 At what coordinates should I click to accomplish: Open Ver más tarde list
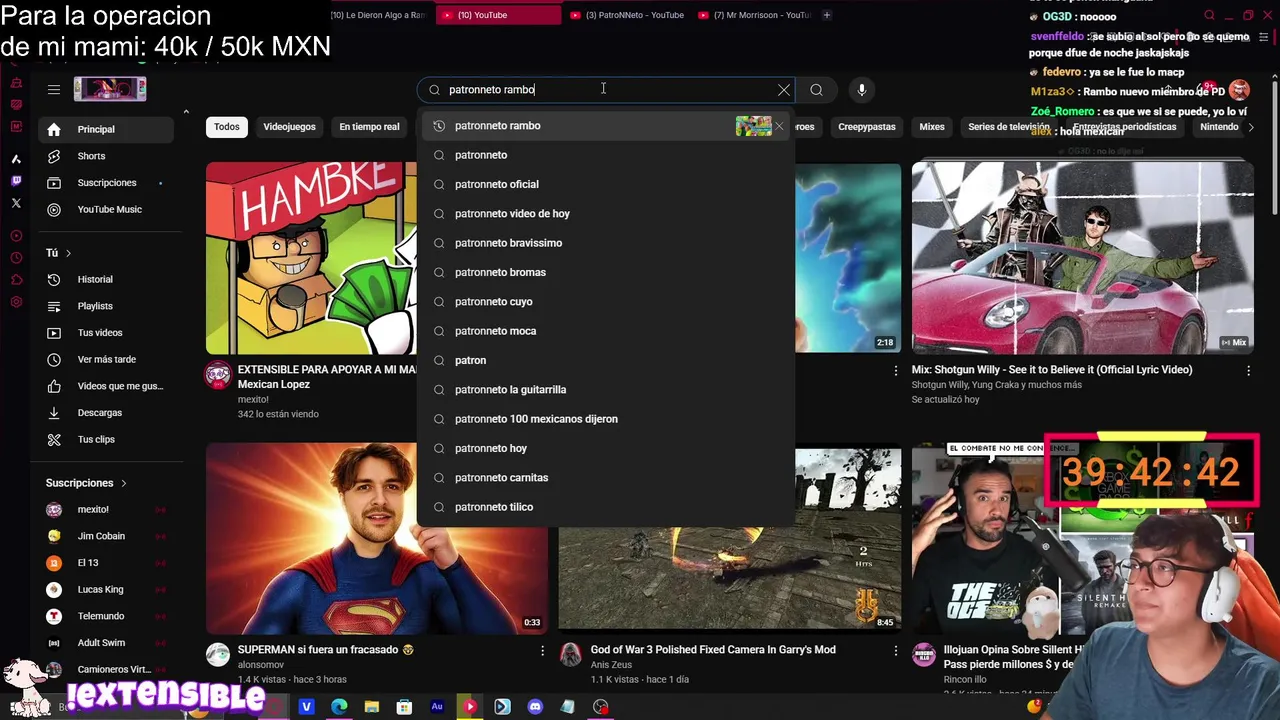[106, 360]
